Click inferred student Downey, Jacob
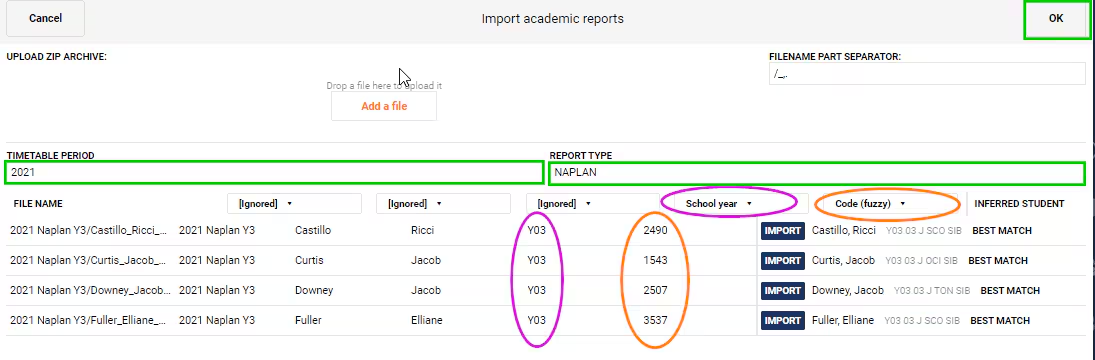Viewport: 1095px width, 360px height. [847, 291]
